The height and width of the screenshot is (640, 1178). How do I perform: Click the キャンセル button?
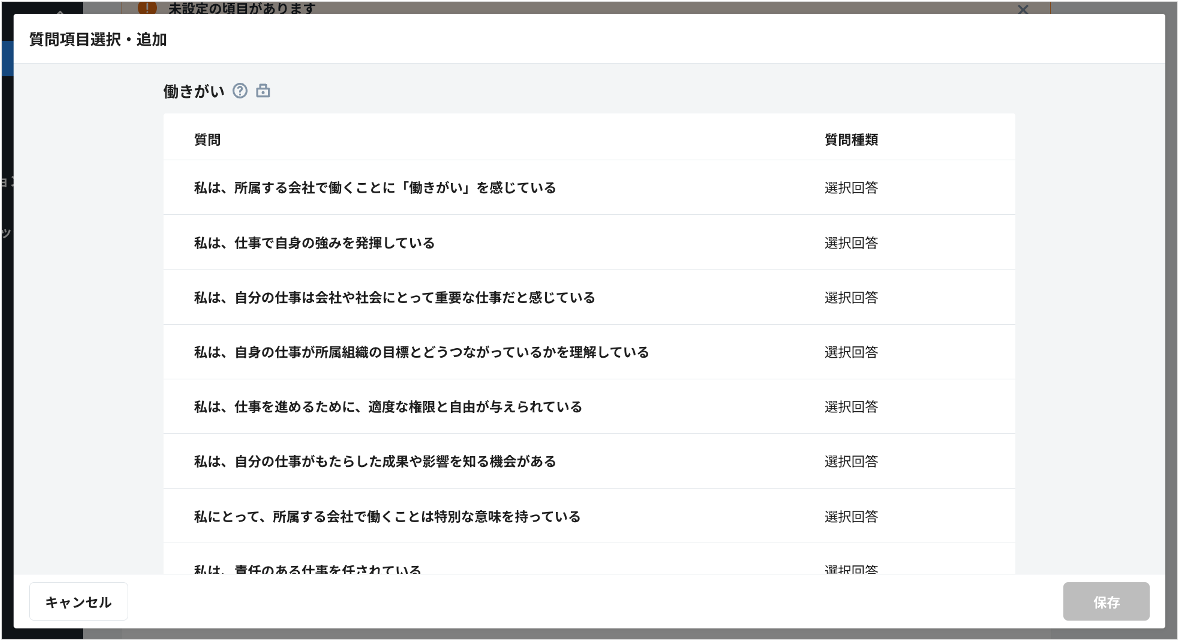(78, 602)
